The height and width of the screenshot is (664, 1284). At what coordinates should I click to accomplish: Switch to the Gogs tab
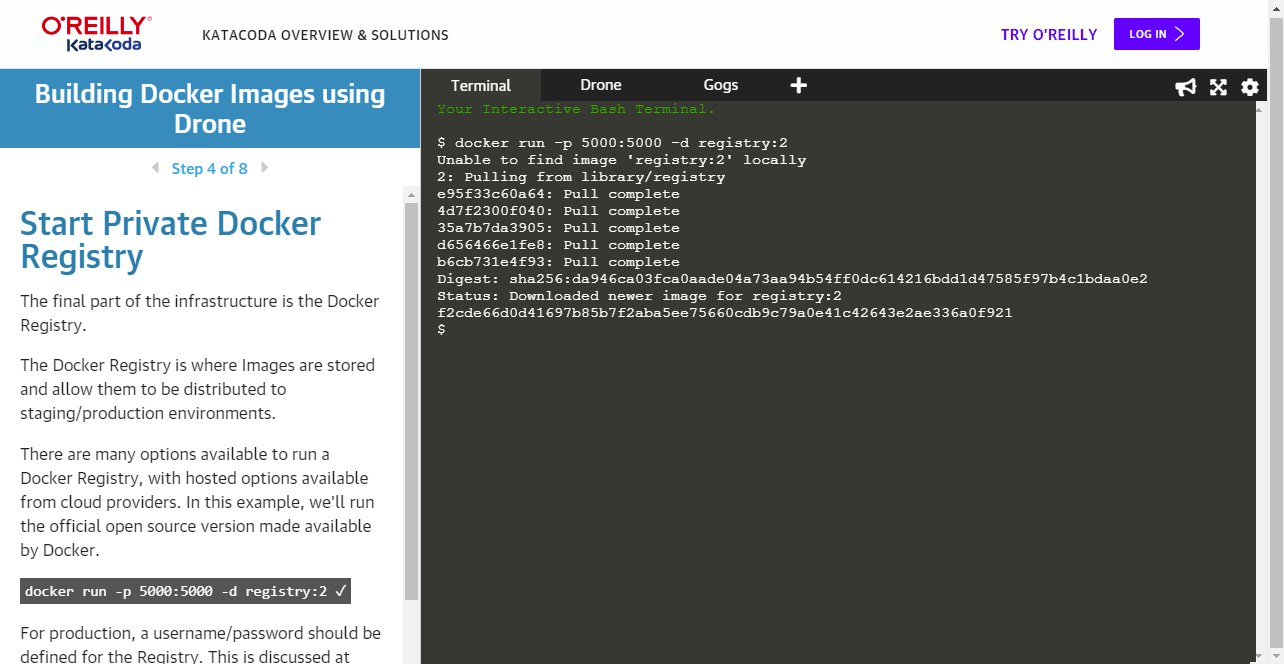[x=721, y=85]
